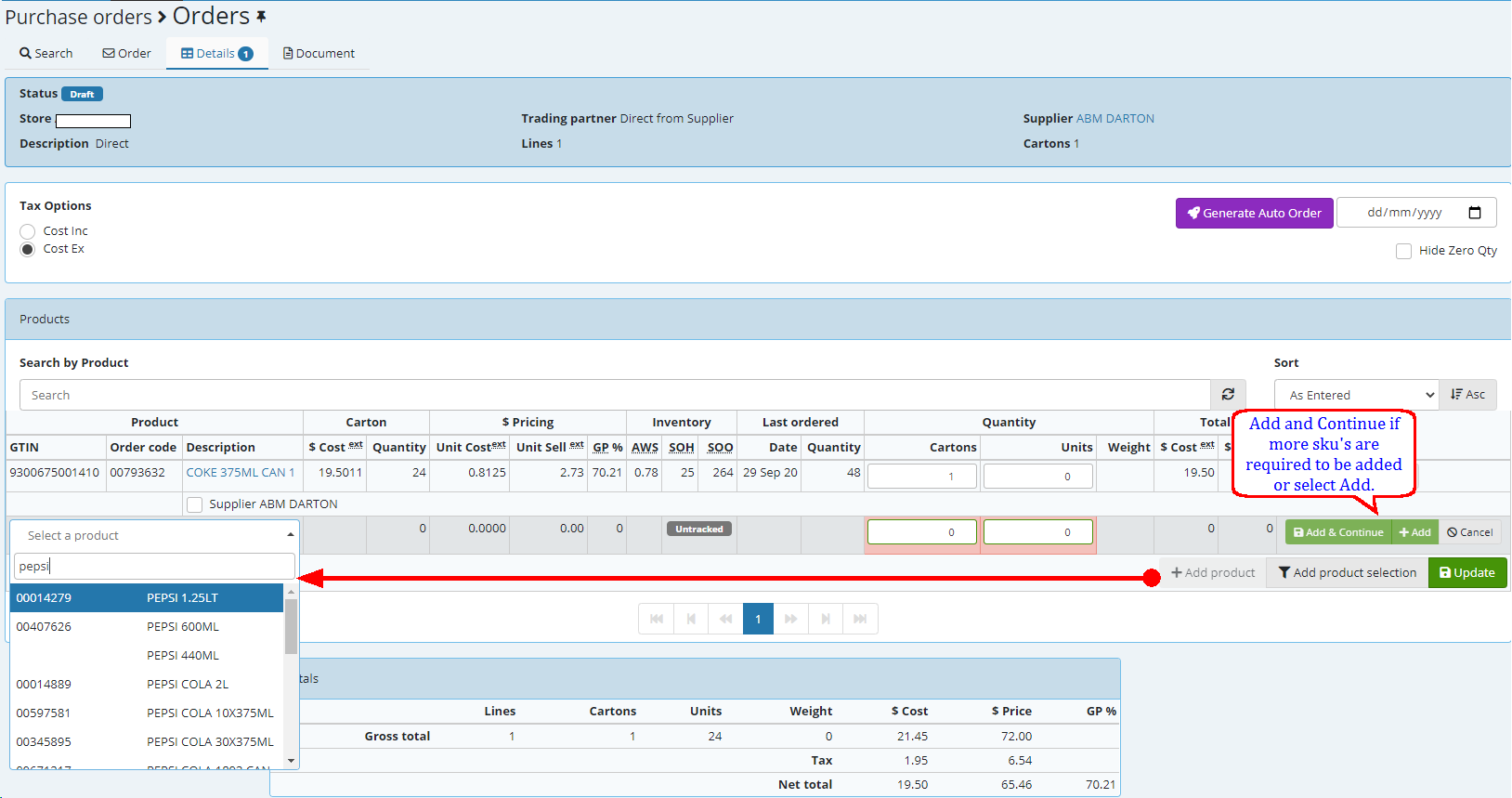Click Cartons quantity field for COKE row

tap(921, 477)
